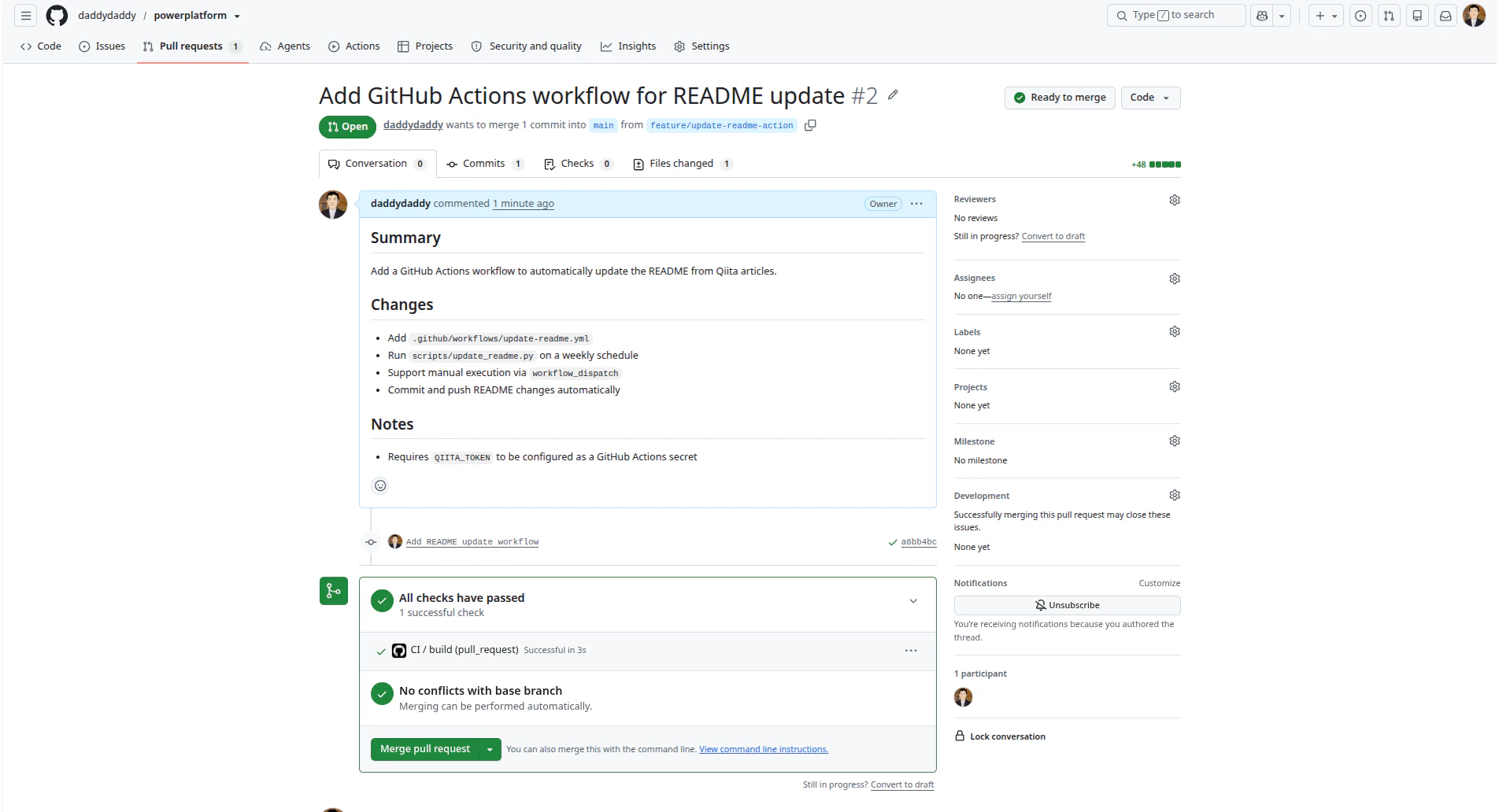Open the notifications inbox icon
Image resolution: width=1499 pixels, height=812 pixels.
1445,16
